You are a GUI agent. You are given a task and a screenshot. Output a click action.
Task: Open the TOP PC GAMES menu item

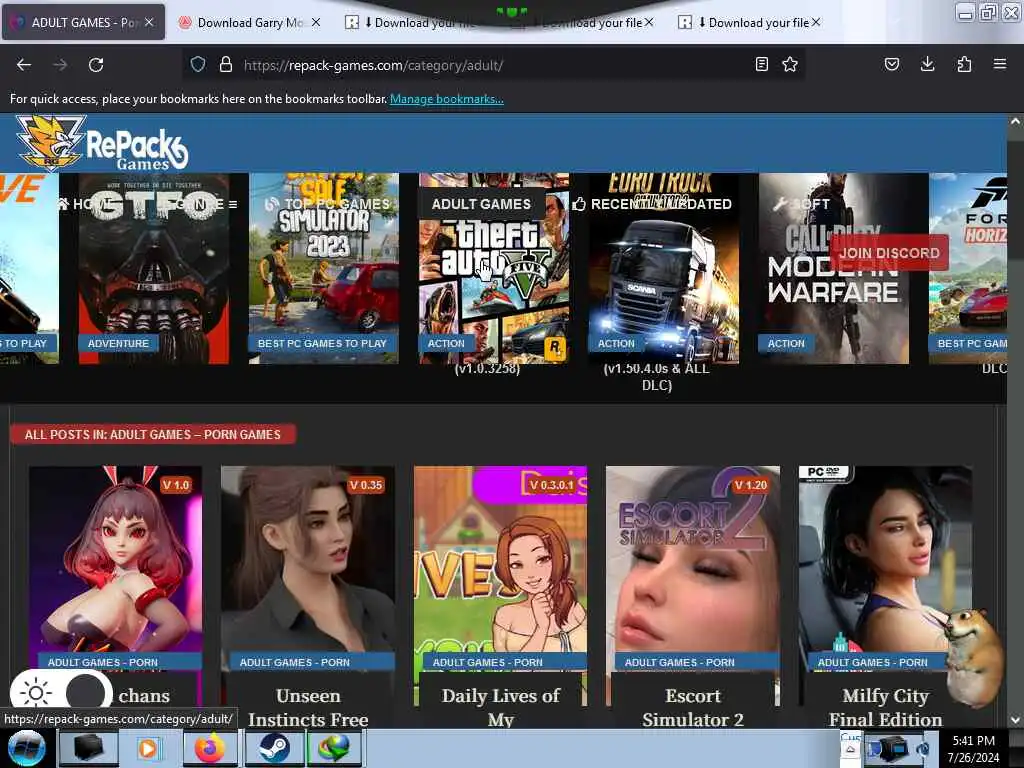point(328,204)
